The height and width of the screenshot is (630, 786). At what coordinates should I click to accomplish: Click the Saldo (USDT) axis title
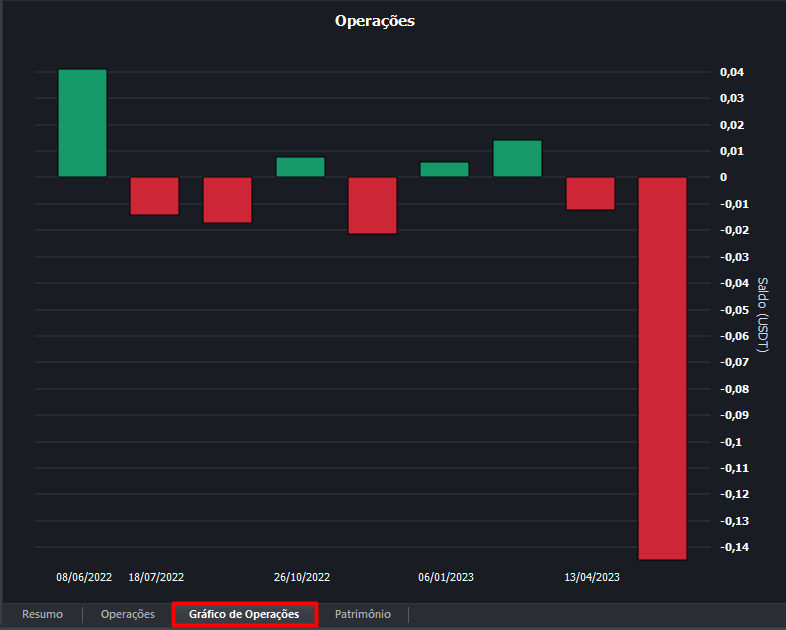[763, 315]
